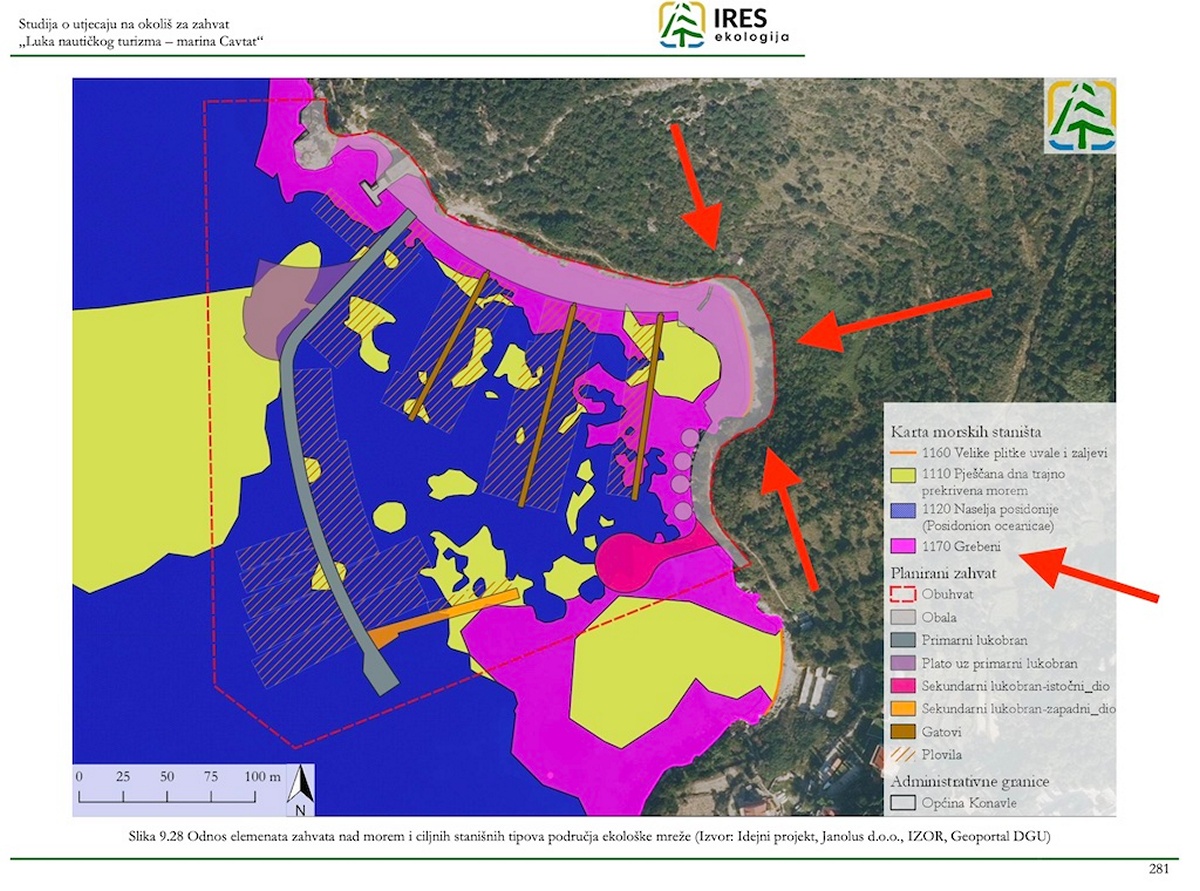Select the red dashed Obuhvat legend symbol
The width and height of the screenshot is (1200, 891).
point(902,592)
